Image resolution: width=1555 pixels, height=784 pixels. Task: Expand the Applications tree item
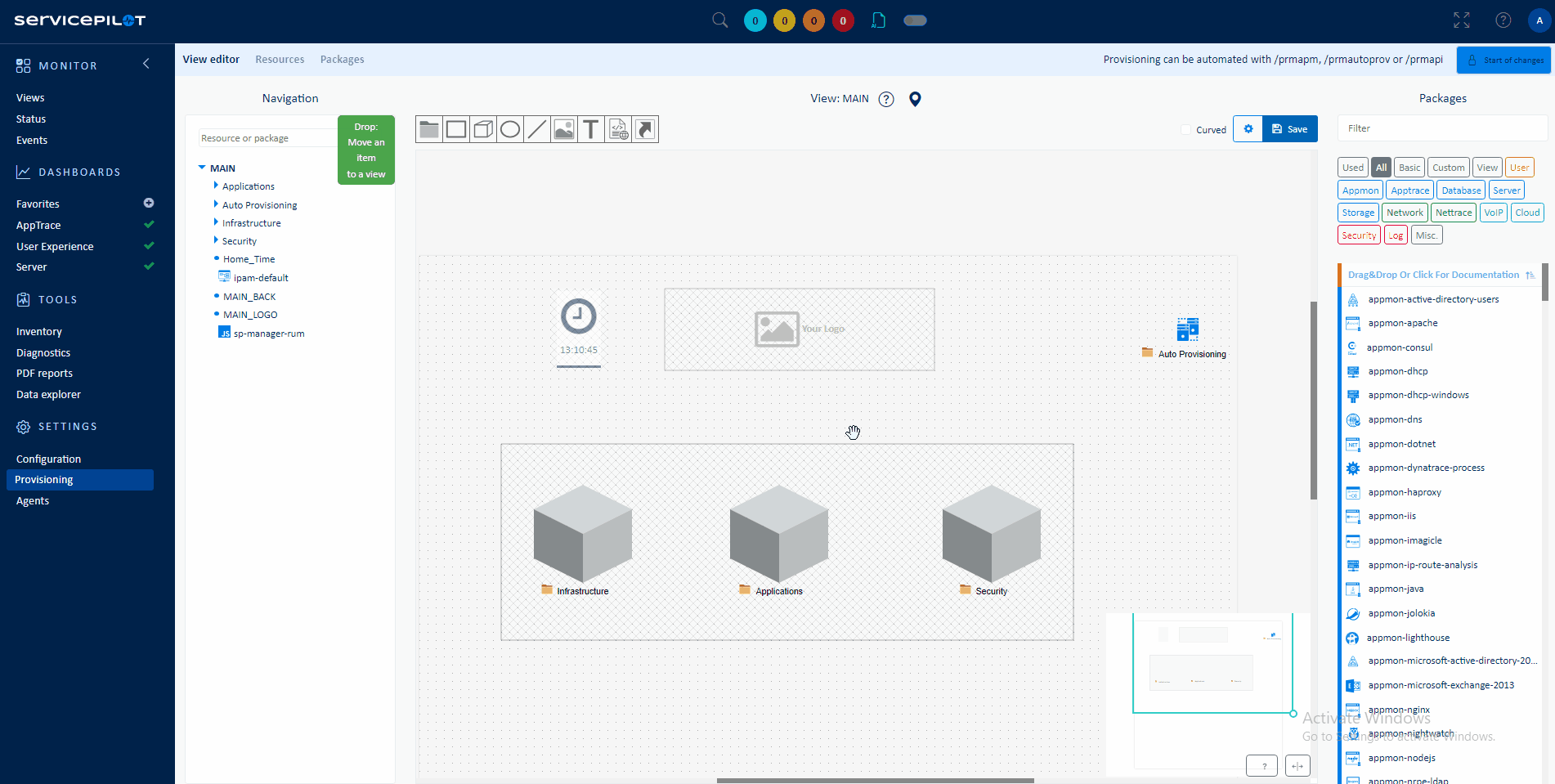(x=215, y=186)
